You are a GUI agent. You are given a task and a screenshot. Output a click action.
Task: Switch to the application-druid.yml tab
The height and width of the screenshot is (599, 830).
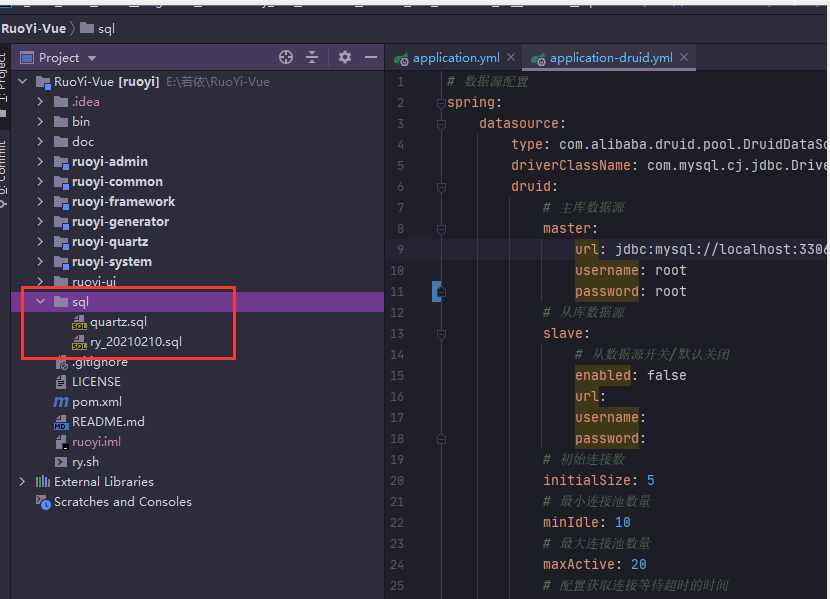pyautogui.click(x=611, y=58)
